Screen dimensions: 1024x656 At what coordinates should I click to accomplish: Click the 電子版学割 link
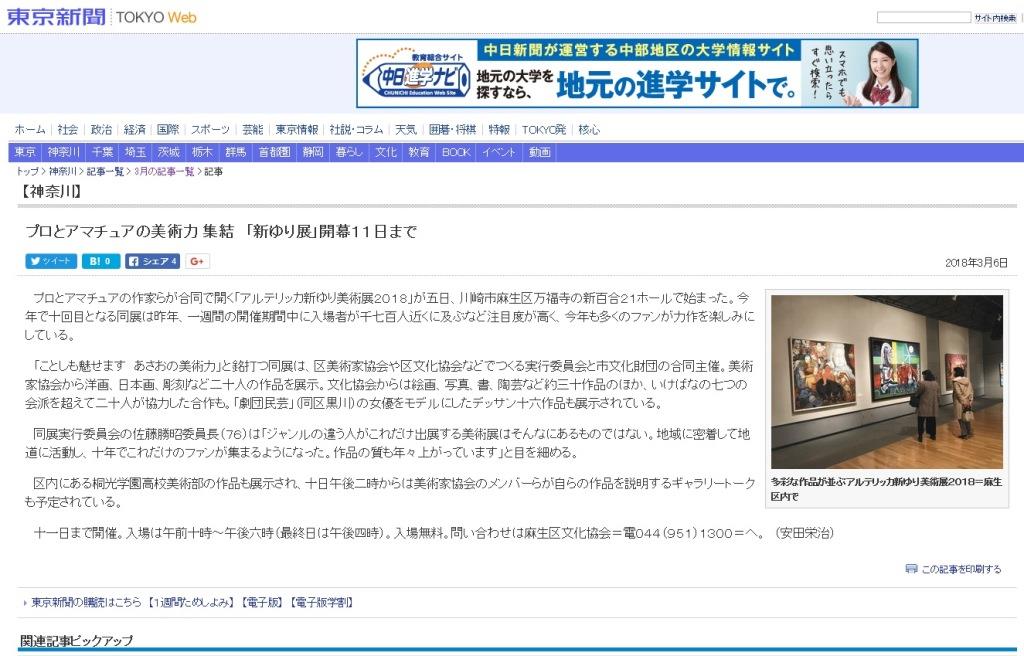pyautogui.click(x=320, y=603)
